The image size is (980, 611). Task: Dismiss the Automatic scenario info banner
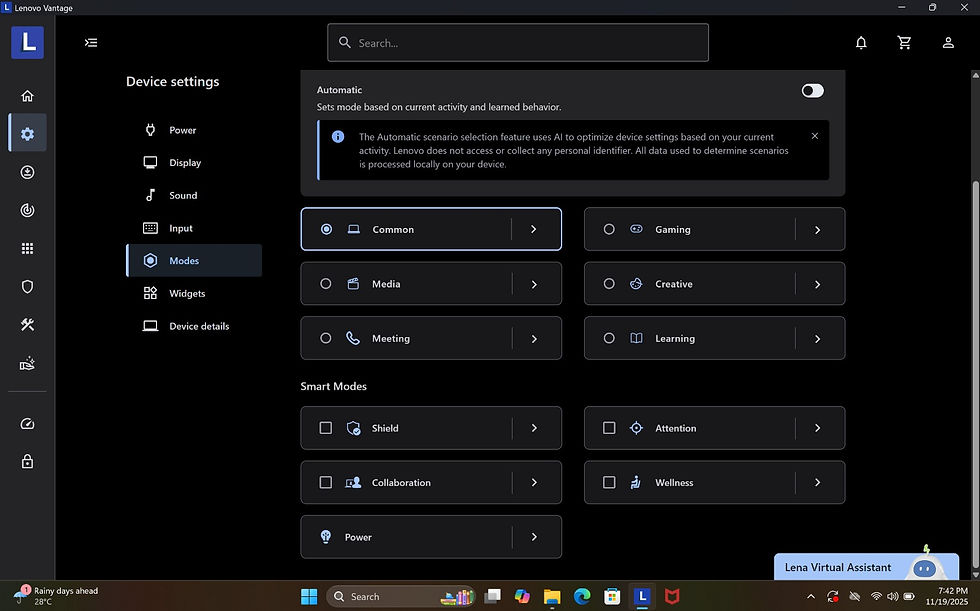[x=814, y=136]
